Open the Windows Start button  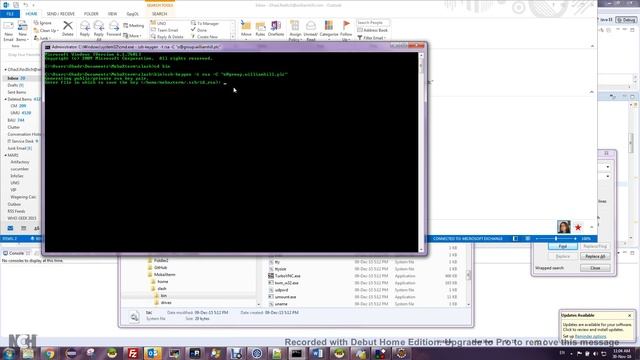tap(9, 353)
